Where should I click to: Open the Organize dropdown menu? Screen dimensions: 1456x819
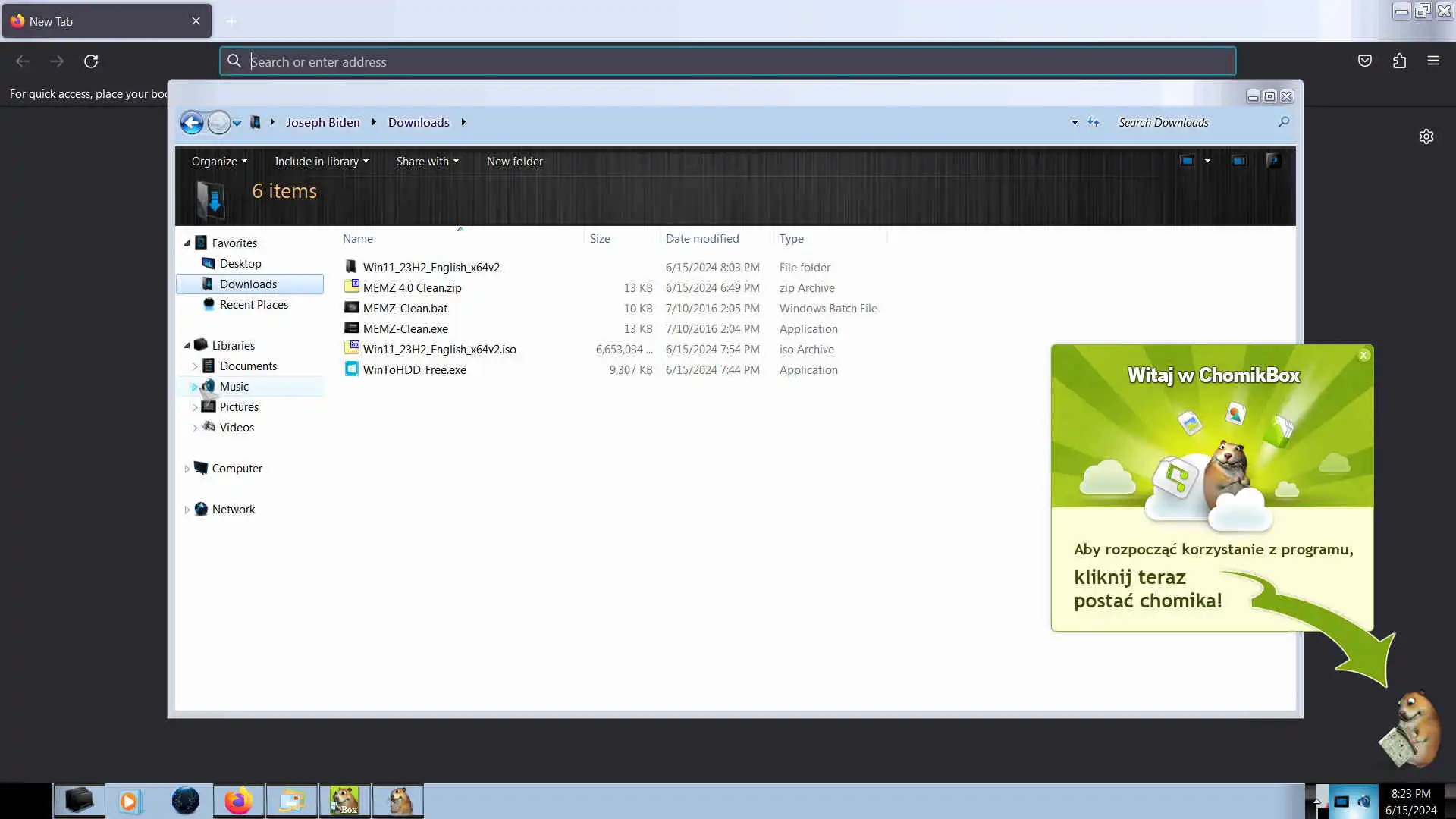pos(218,162)
